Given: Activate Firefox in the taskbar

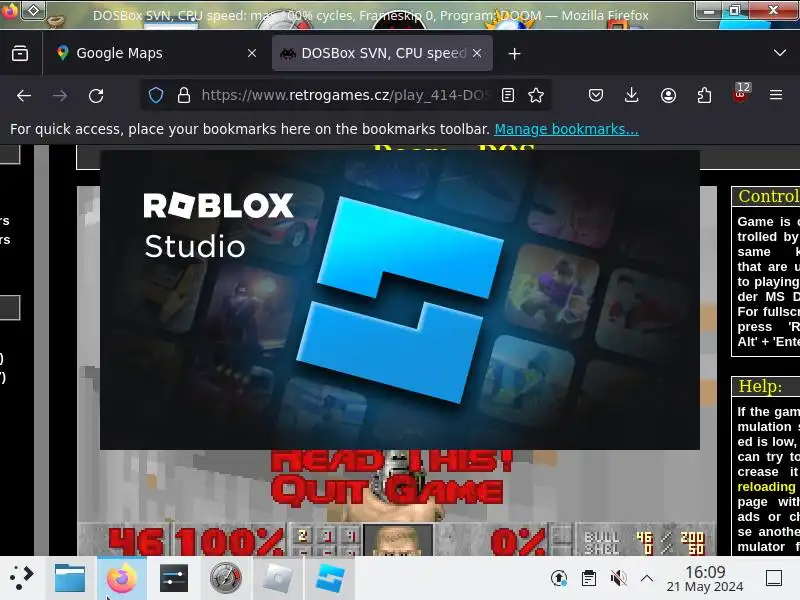Looking at the screenshot, I should pos(121,578).
